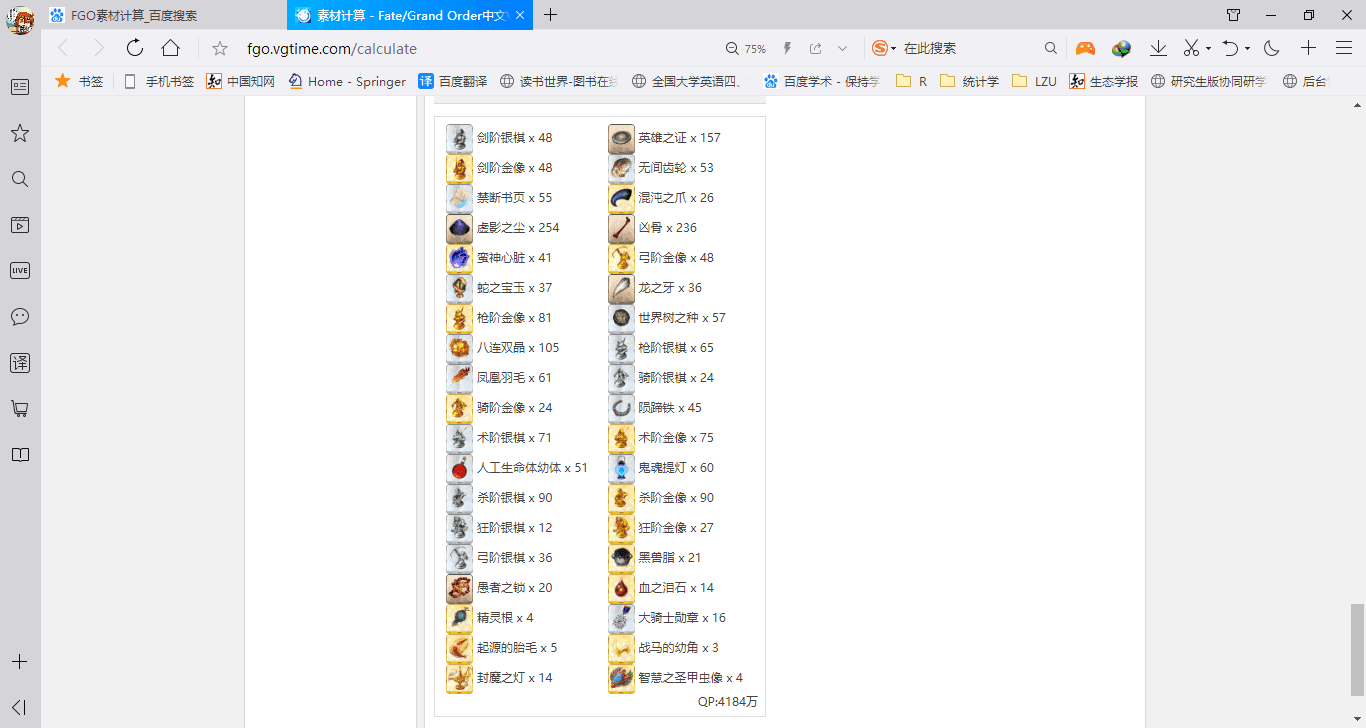
Task: Click the user profile avatar
Action: click(x=20, y=20)
